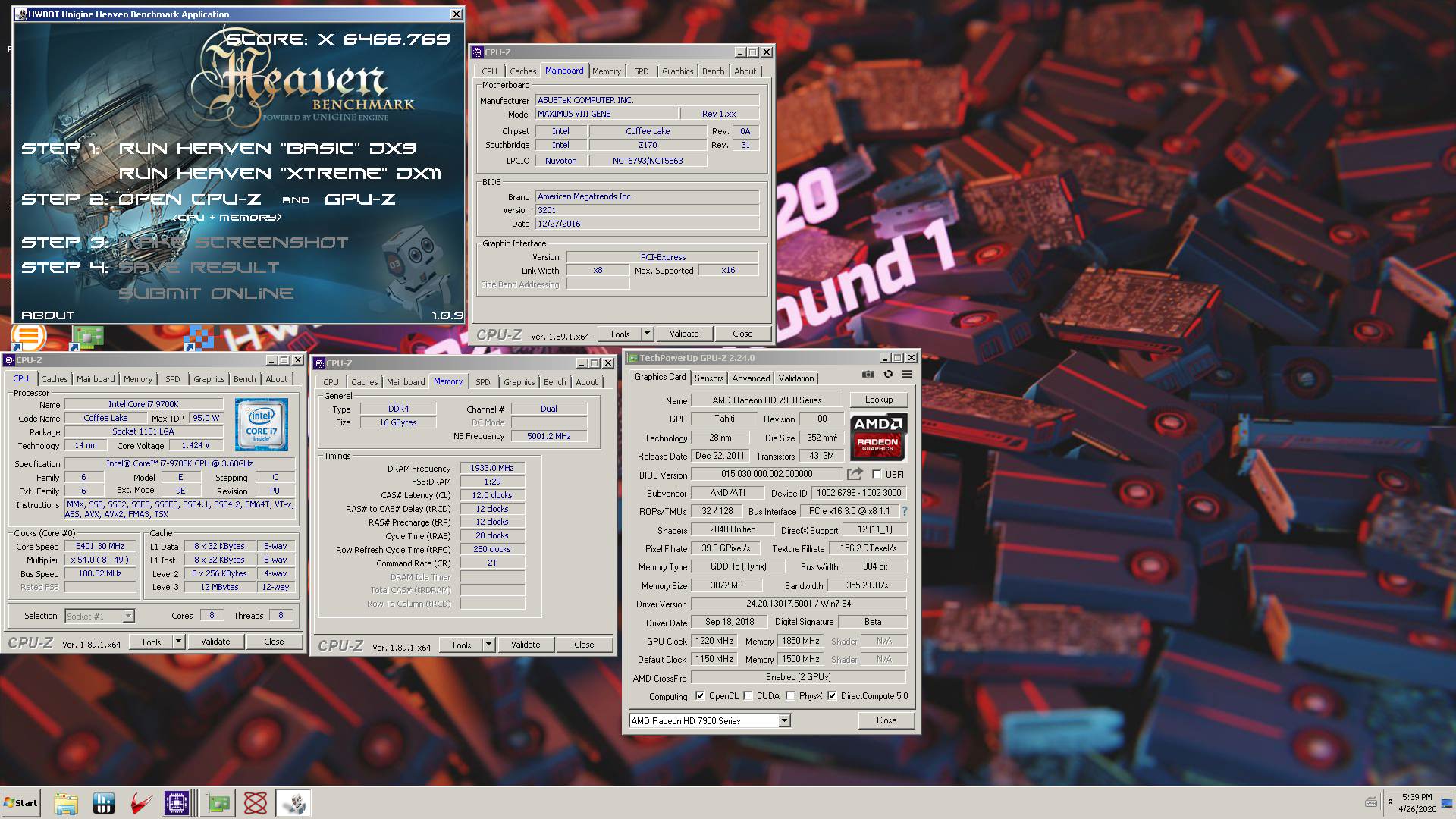The height and width of the screenshot is (819, 1456).
Task: Click the Lookup button in GPU-Z
Action: coord(879,400)
